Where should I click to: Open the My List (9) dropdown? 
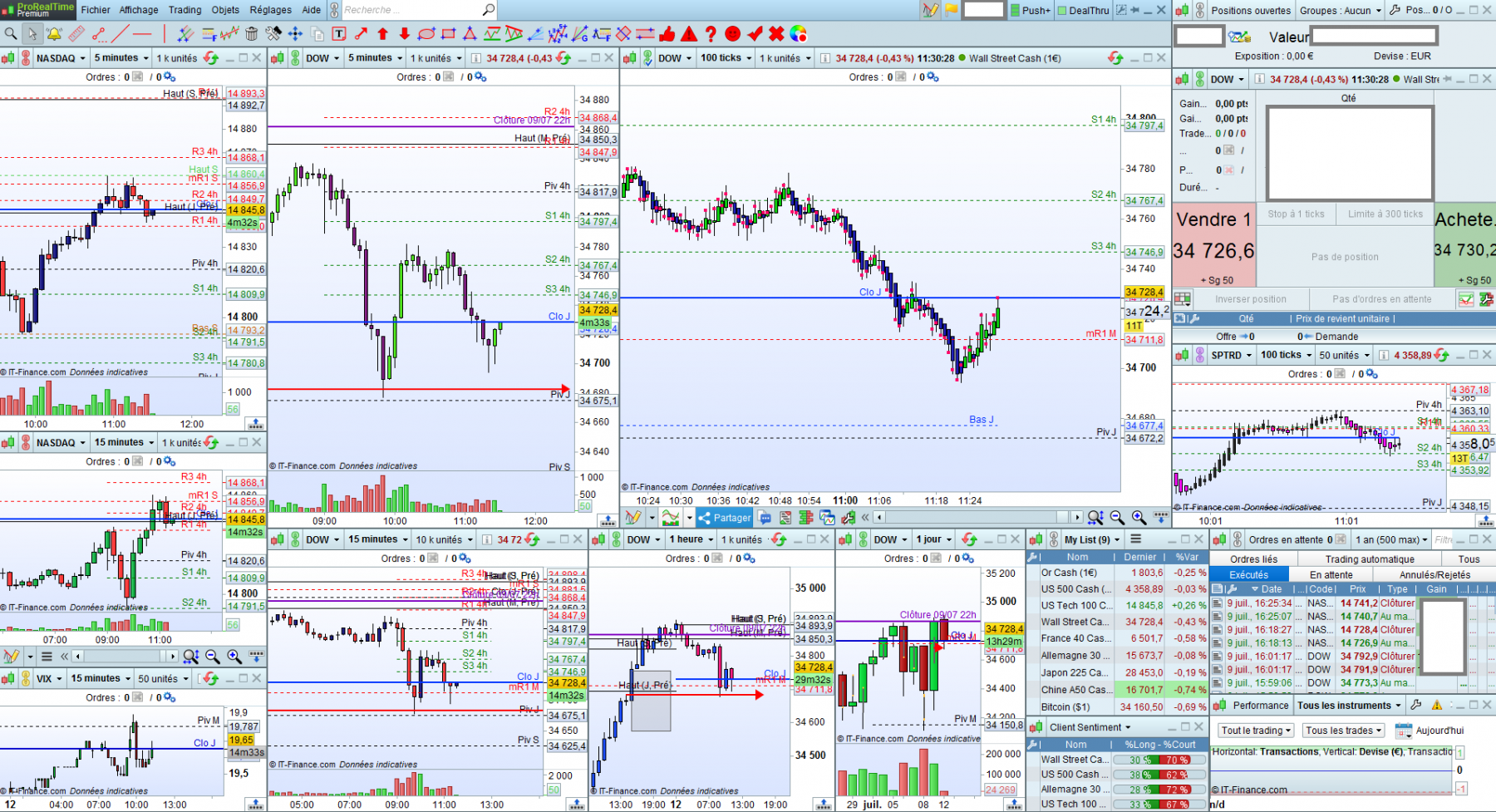pyautogui.click(x=1092, y=539)
